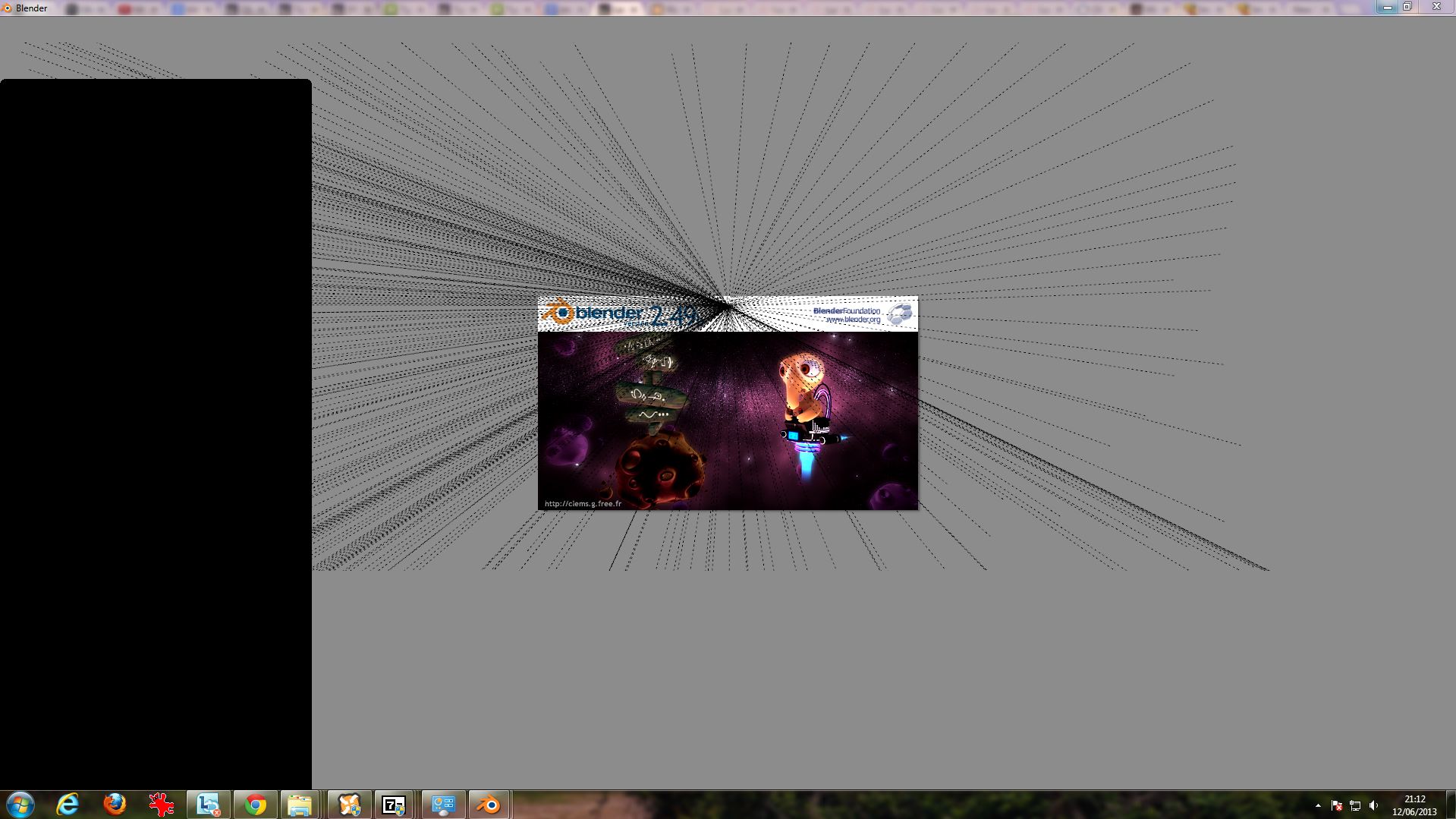1456x819 pixels.
Task: Open Windows Explorer folder in the taskbar
Action: pyautogui.click(x=300, y=805)
